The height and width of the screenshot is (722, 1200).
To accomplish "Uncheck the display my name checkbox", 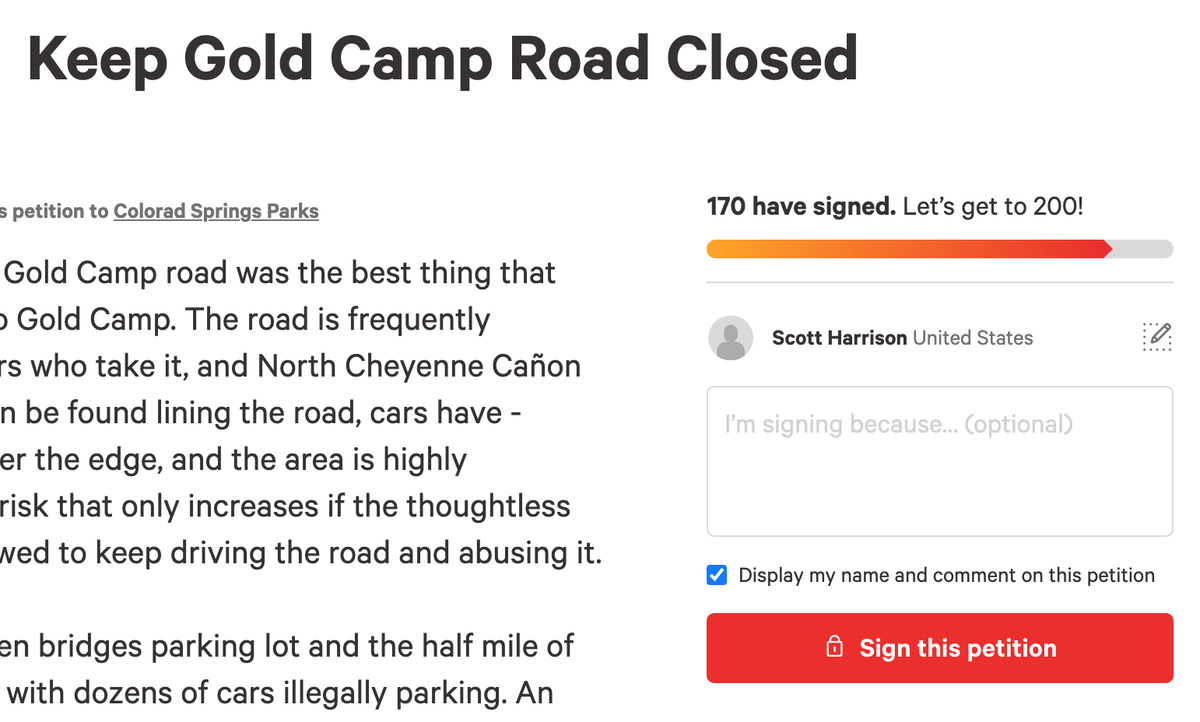I will tap(717, 575).
